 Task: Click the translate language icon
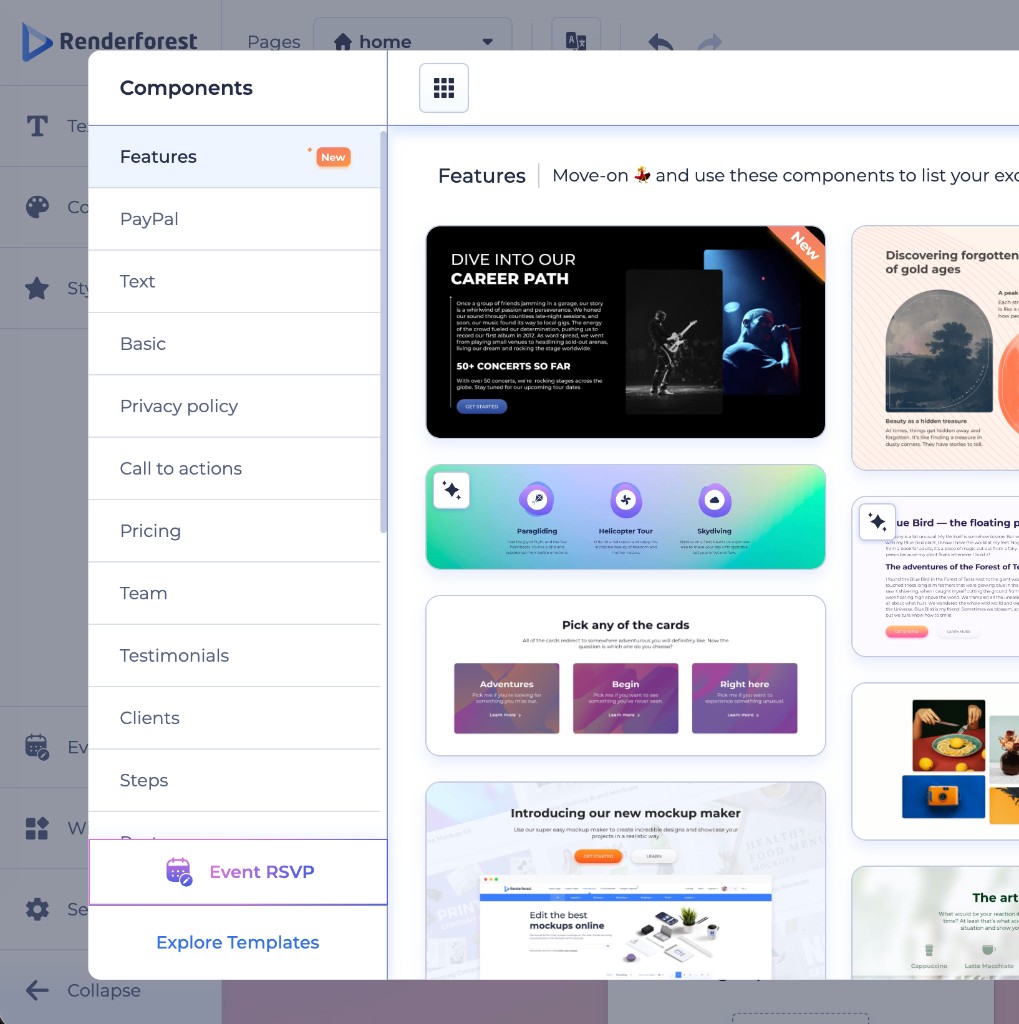click(576, 41)
